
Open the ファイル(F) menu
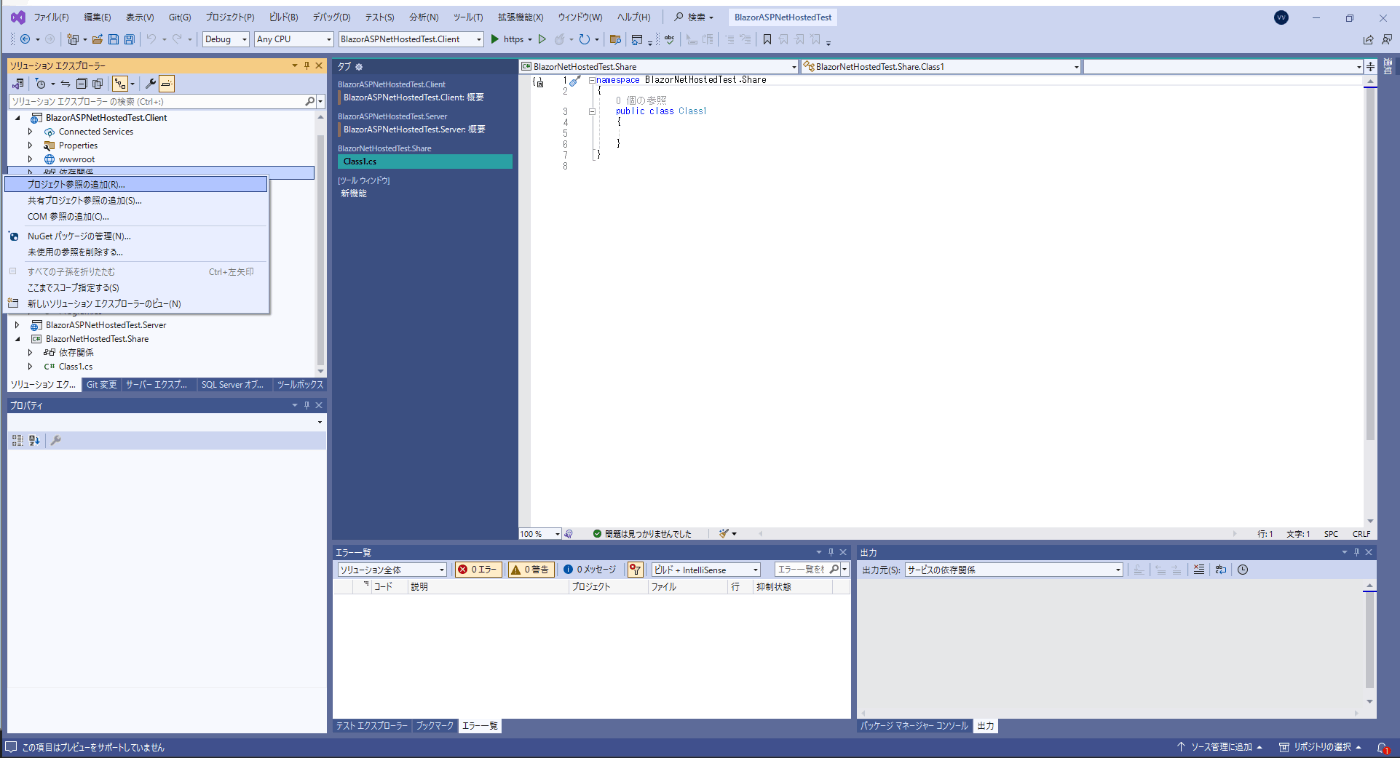pyautogui.click(x=51, y=18)
